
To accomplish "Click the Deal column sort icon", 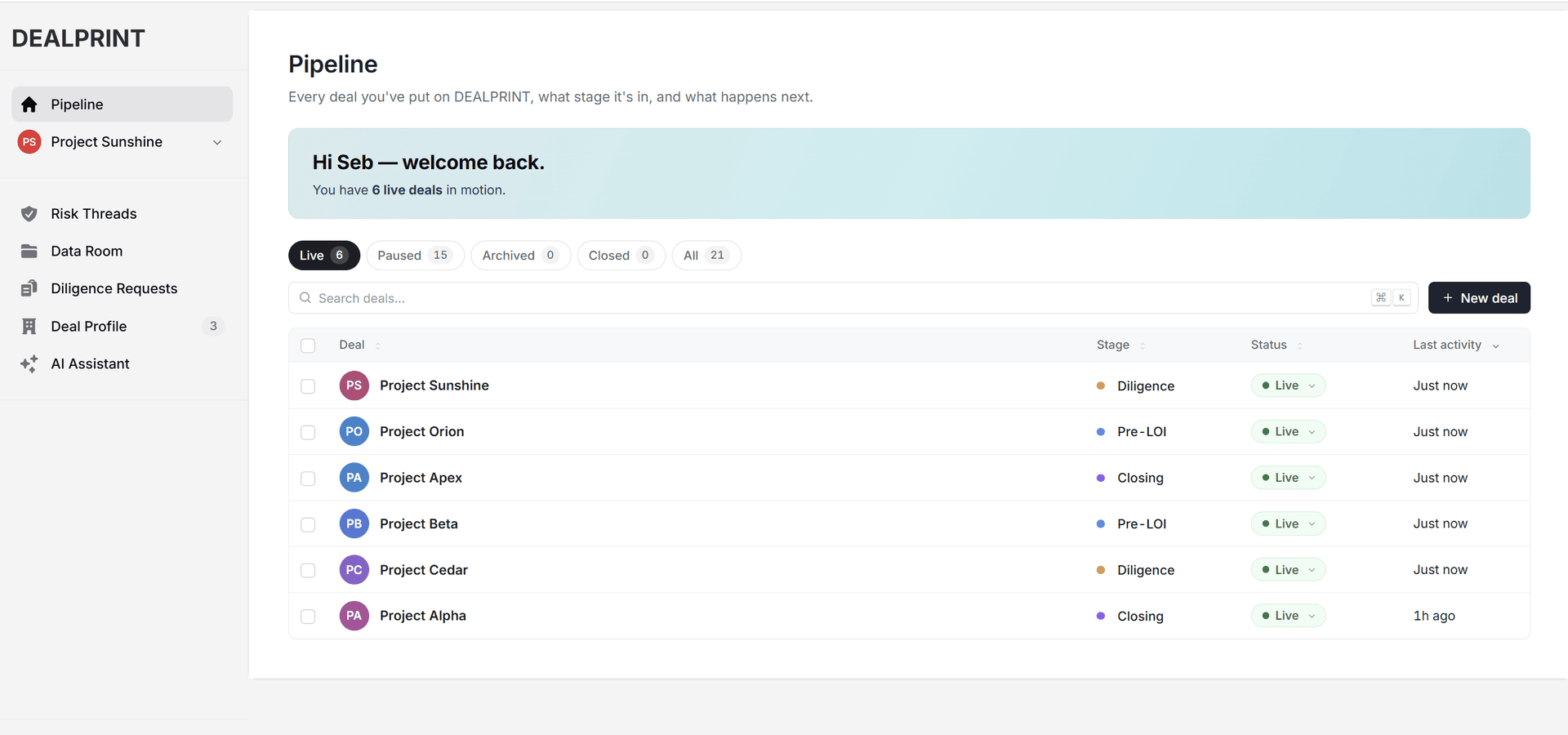I will (x=378, y=345).
